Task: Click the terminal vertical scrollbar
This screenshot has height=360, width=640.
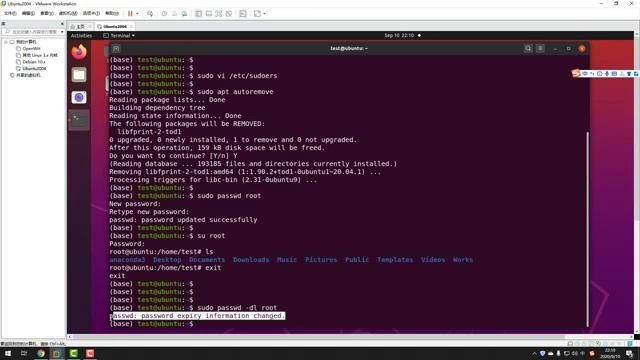Action: [x=587, y=229]
